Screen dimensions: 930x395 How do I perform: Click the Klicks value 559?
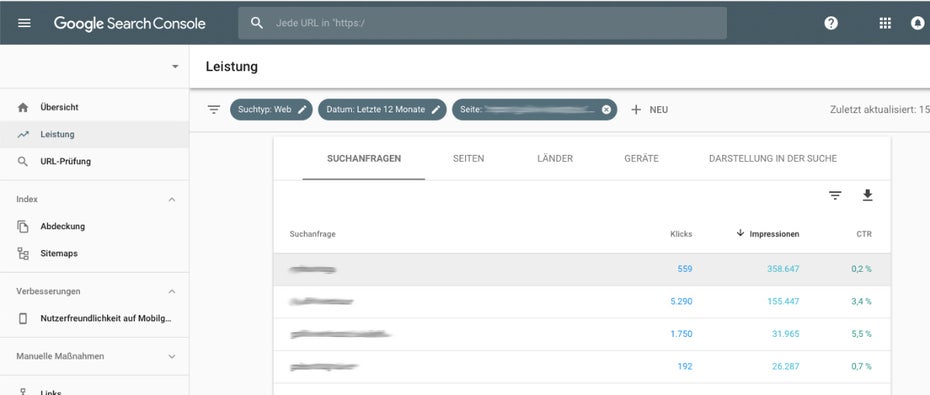point(684,269)
